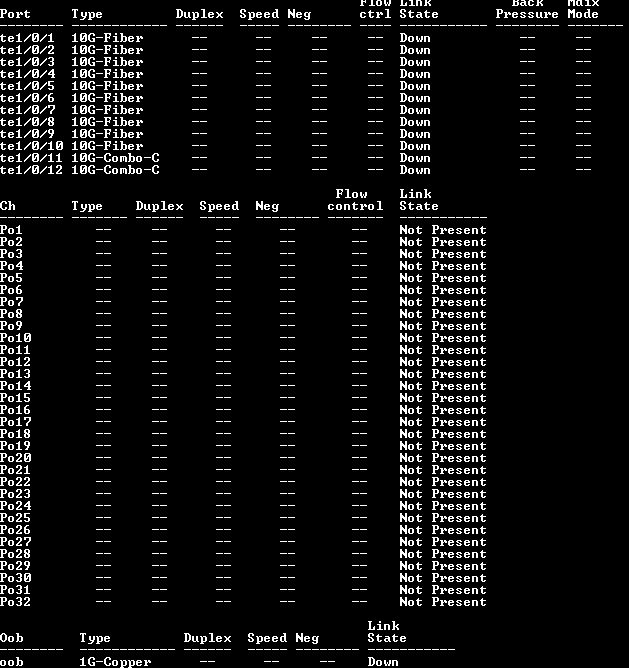Select the 10G-Combo-C type for te1/0/11

115,158
